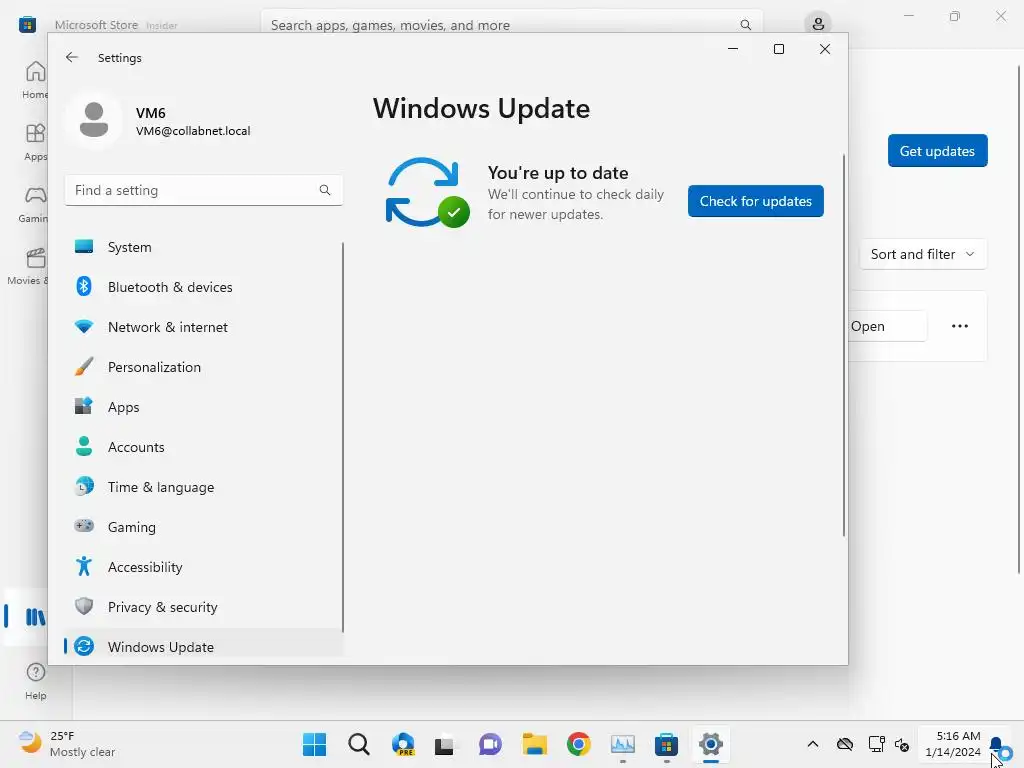Click the Windows Update content scrollbar
This screenshot has width=1024, height=768.
point(844,345)
